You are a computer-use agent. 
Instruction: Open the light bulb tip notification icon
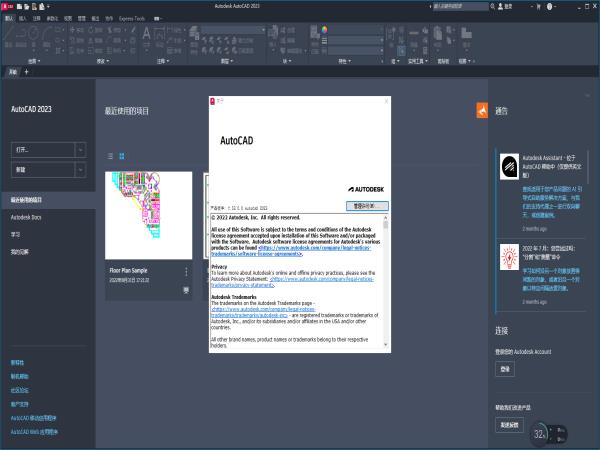click(x=509, y=257)
